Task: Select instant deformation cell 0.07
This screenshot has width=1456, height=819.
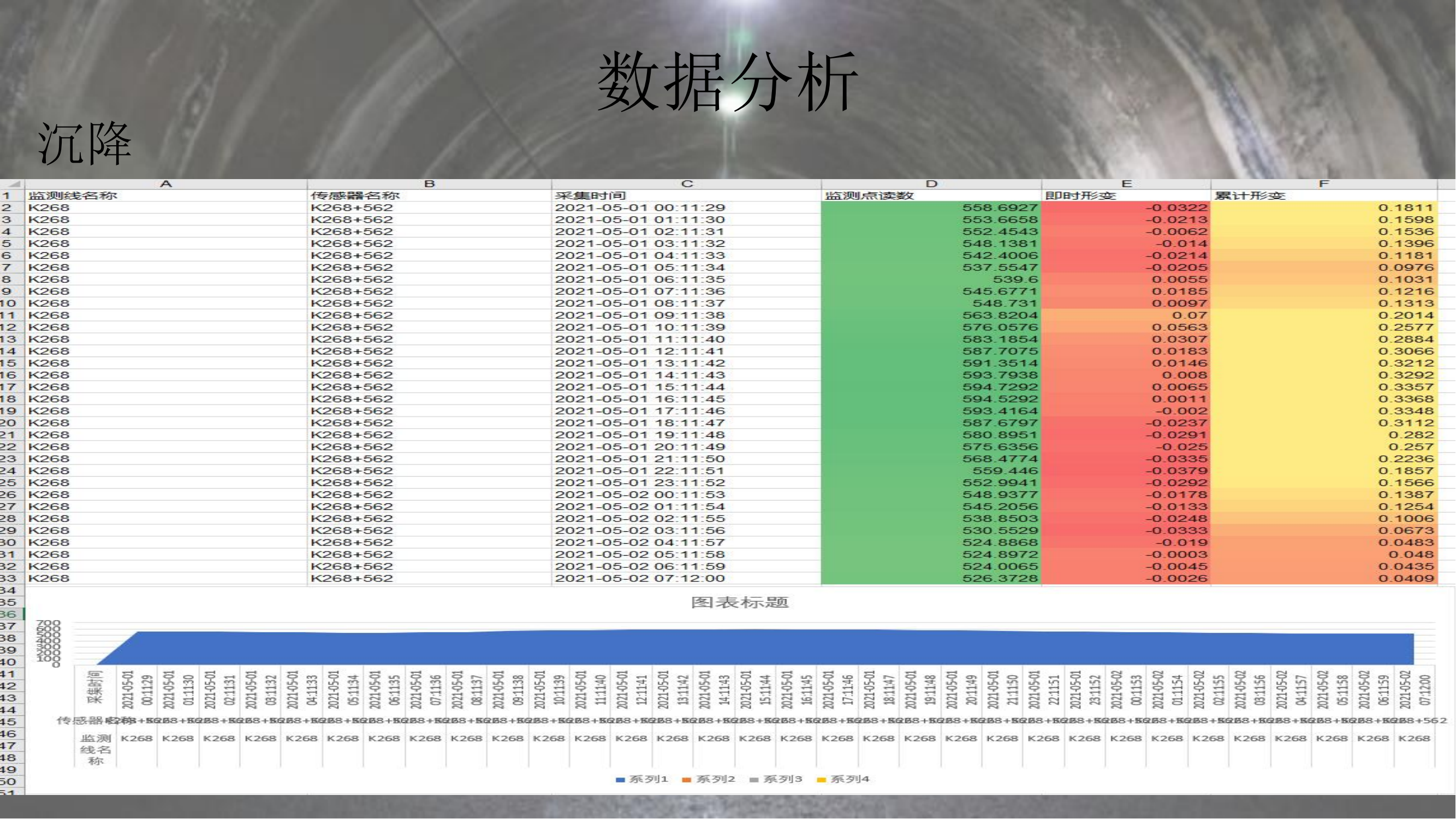Action: pos(1126,316)
